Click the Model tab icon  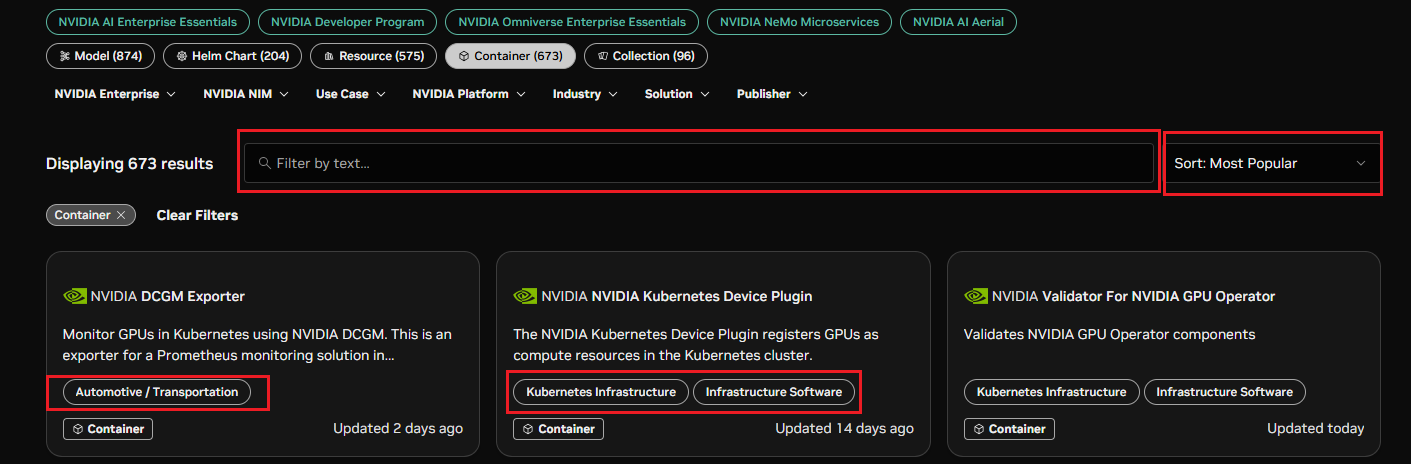pyautogui.click(x=65, y=56)
